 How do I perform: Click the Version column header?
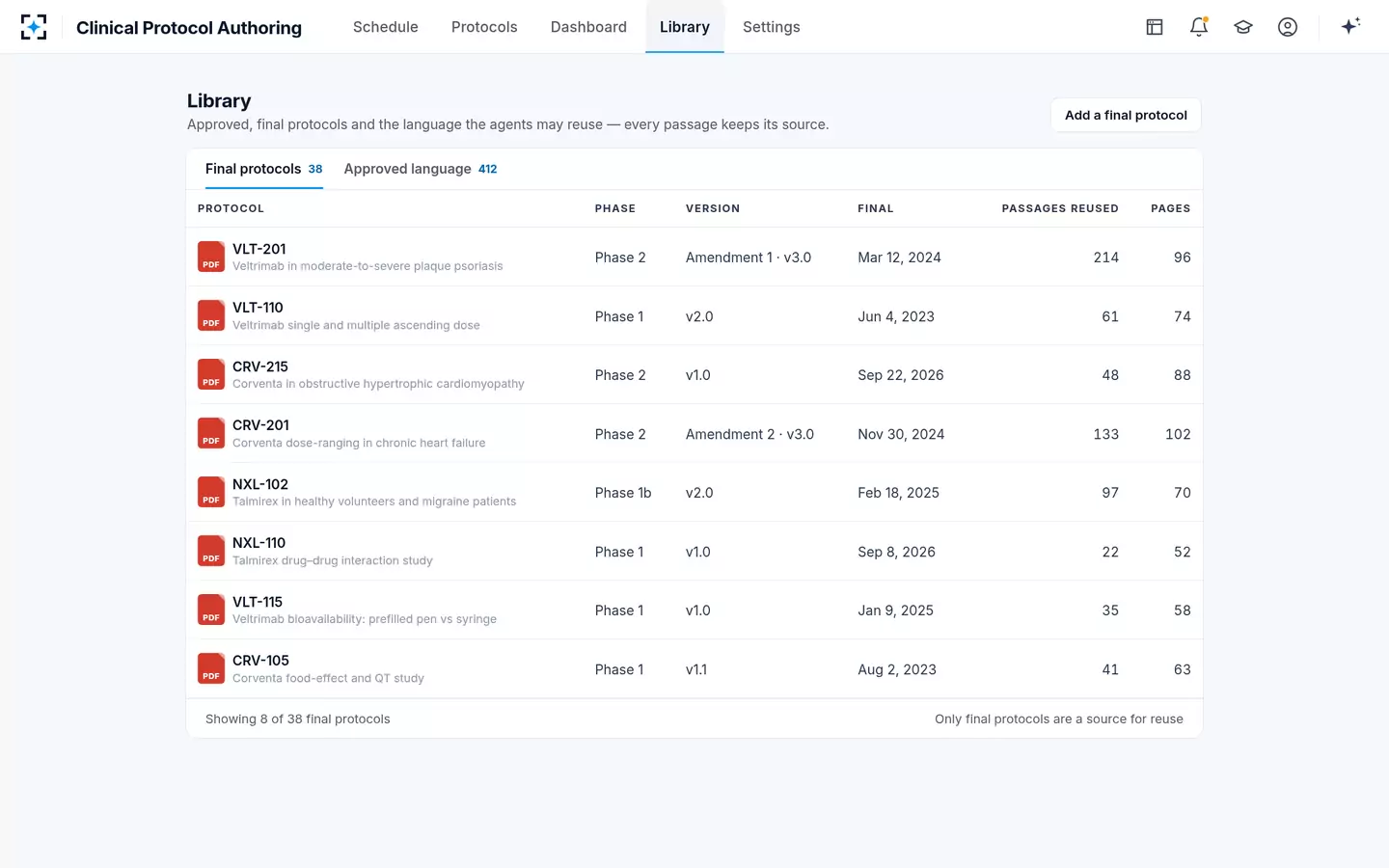[x=713, y=208]
